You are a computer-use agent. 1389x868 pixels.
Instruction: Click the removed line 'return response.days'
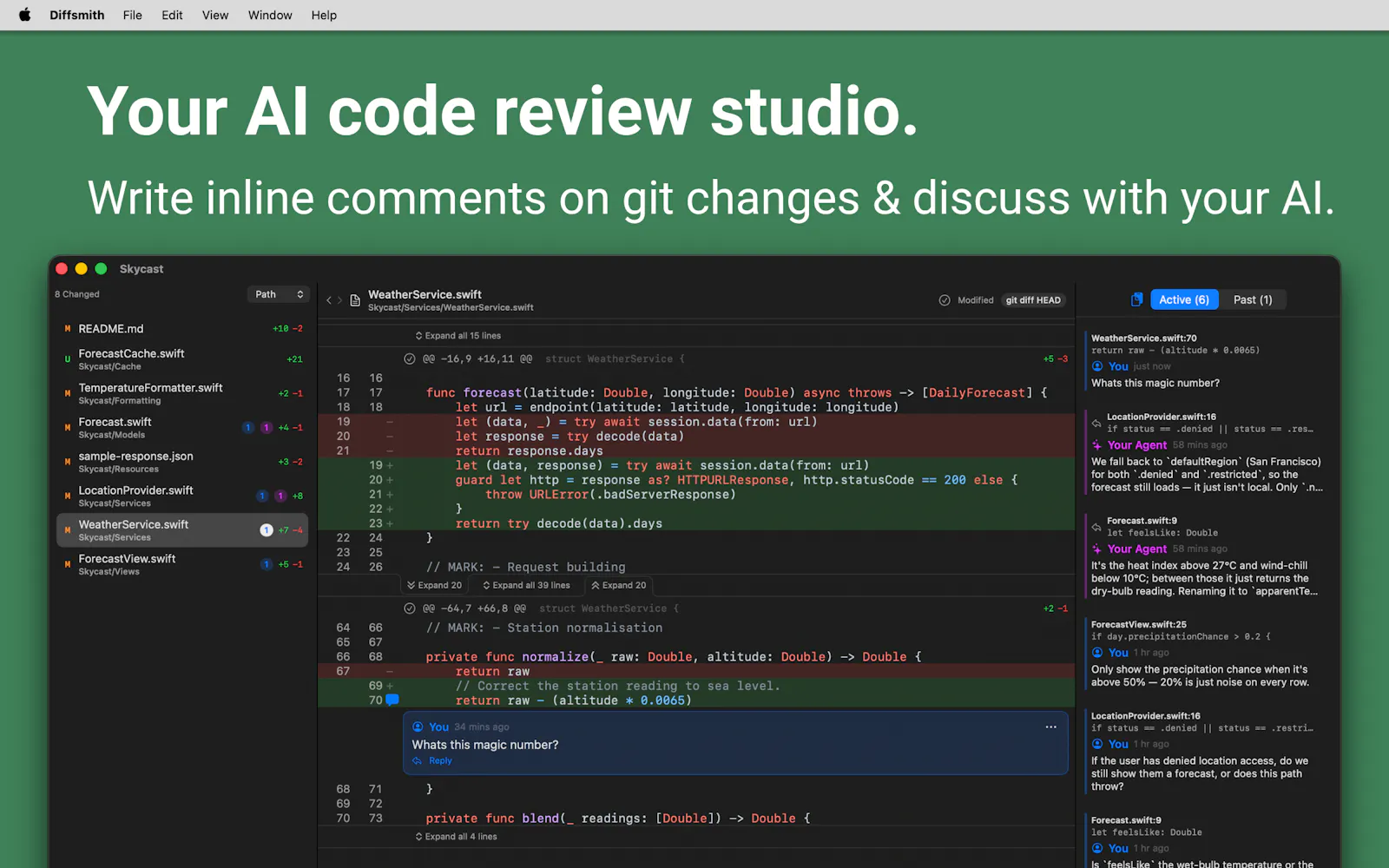[x=529, y=451]
